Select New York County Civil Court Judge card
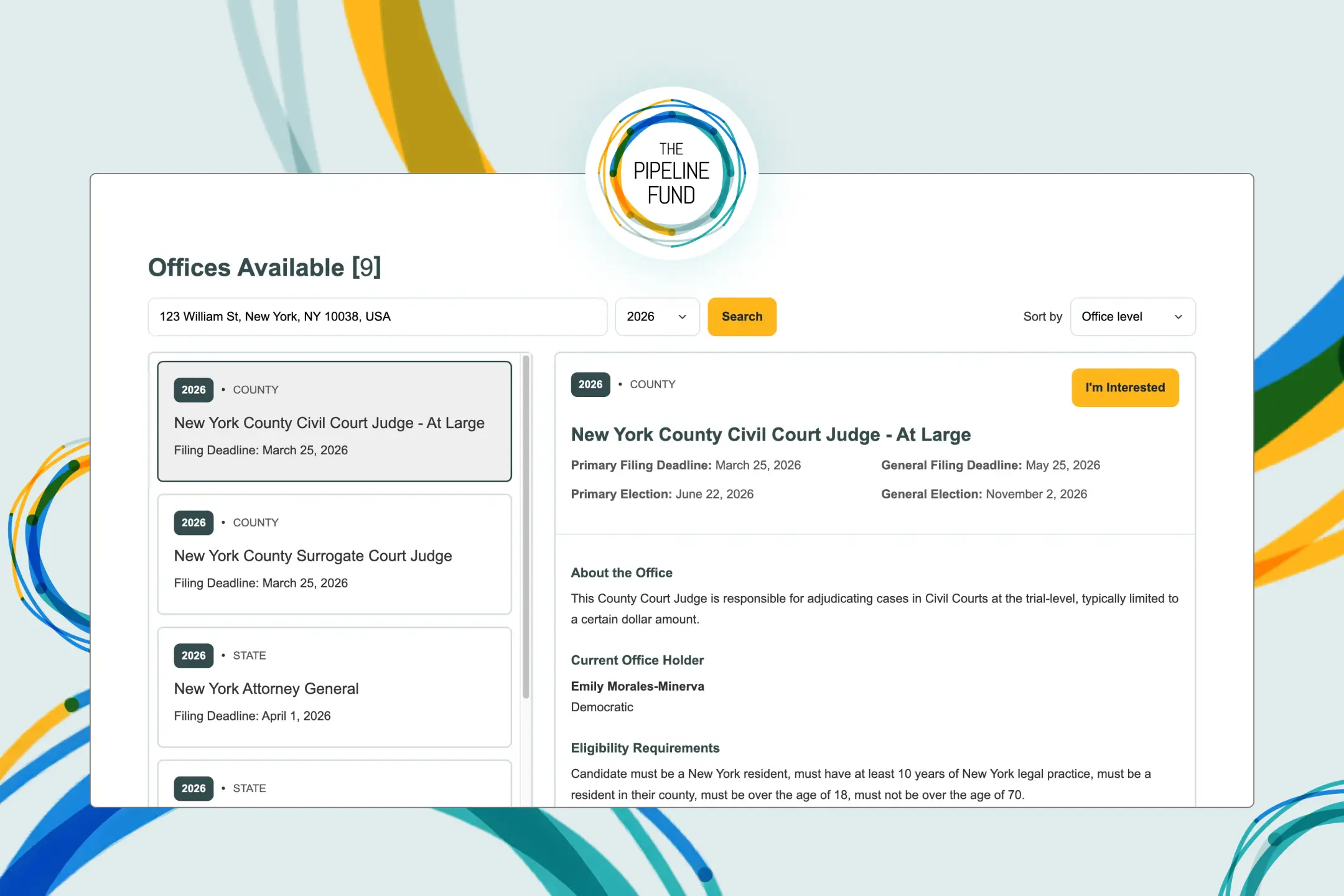 tap(334, 421)
